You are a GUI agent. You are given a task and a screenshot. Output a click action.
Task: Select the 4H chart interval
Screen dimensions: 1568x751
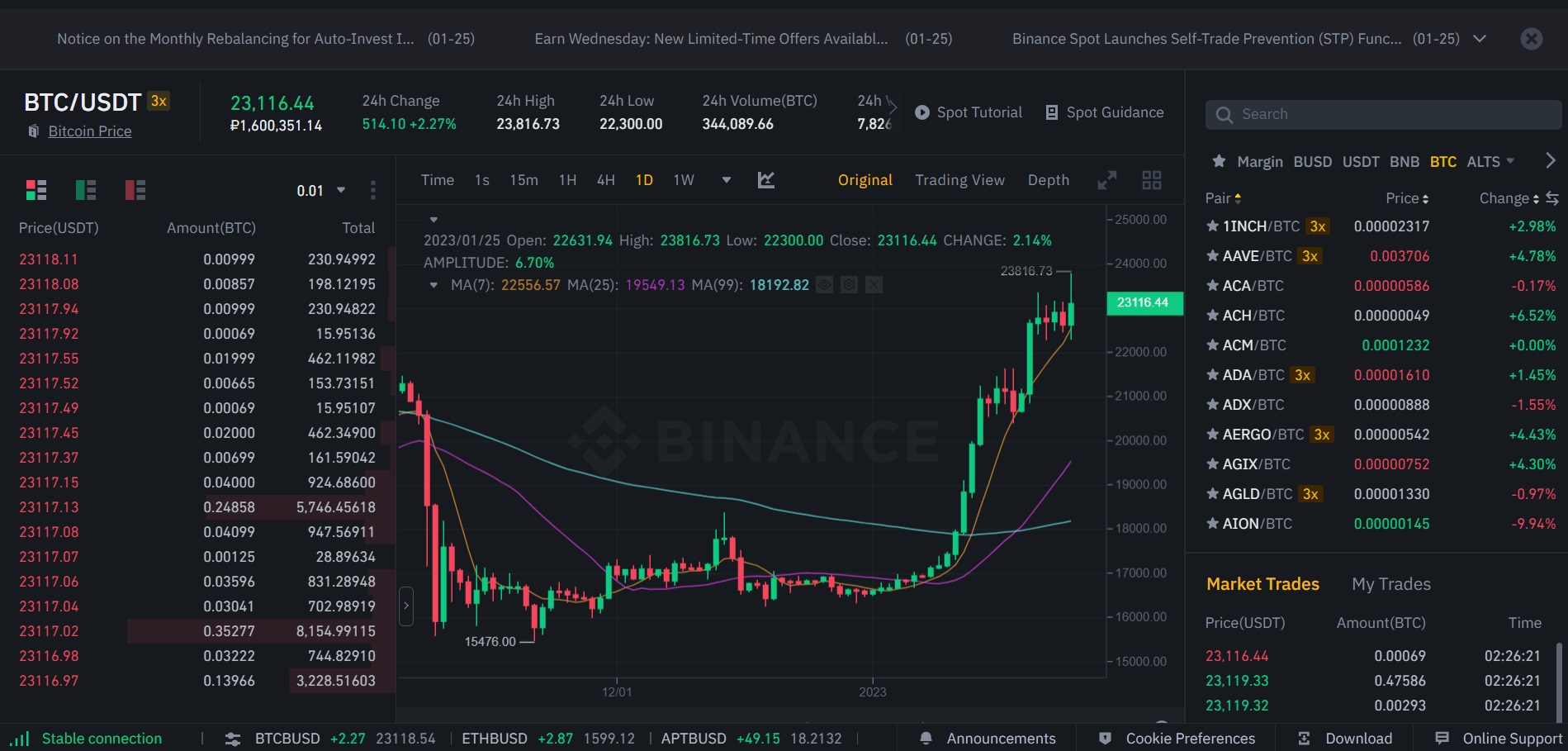[606, 180]
